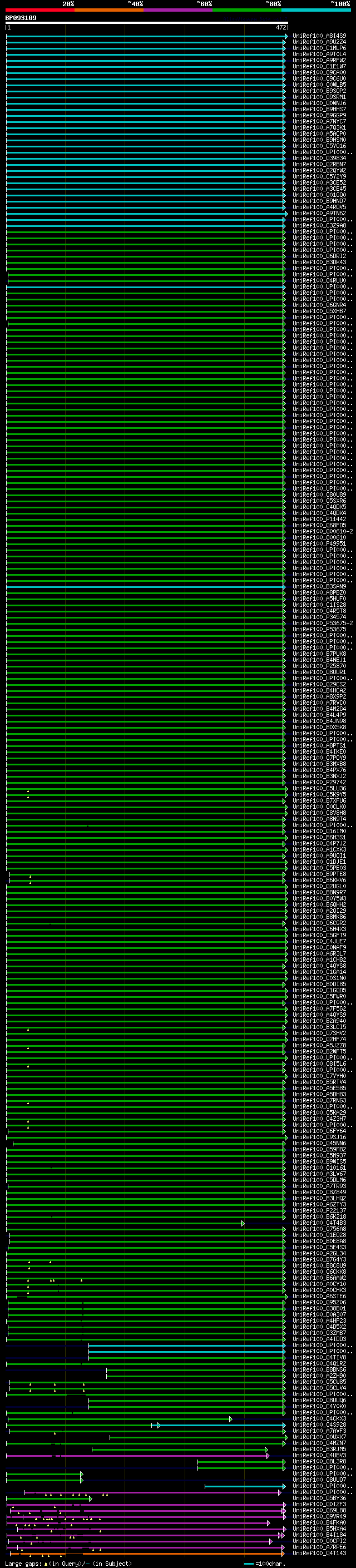This screenshot has height=1568, width=356.
Task: Click the purple ~60% identity legend segment
Action: pos(179,10)
